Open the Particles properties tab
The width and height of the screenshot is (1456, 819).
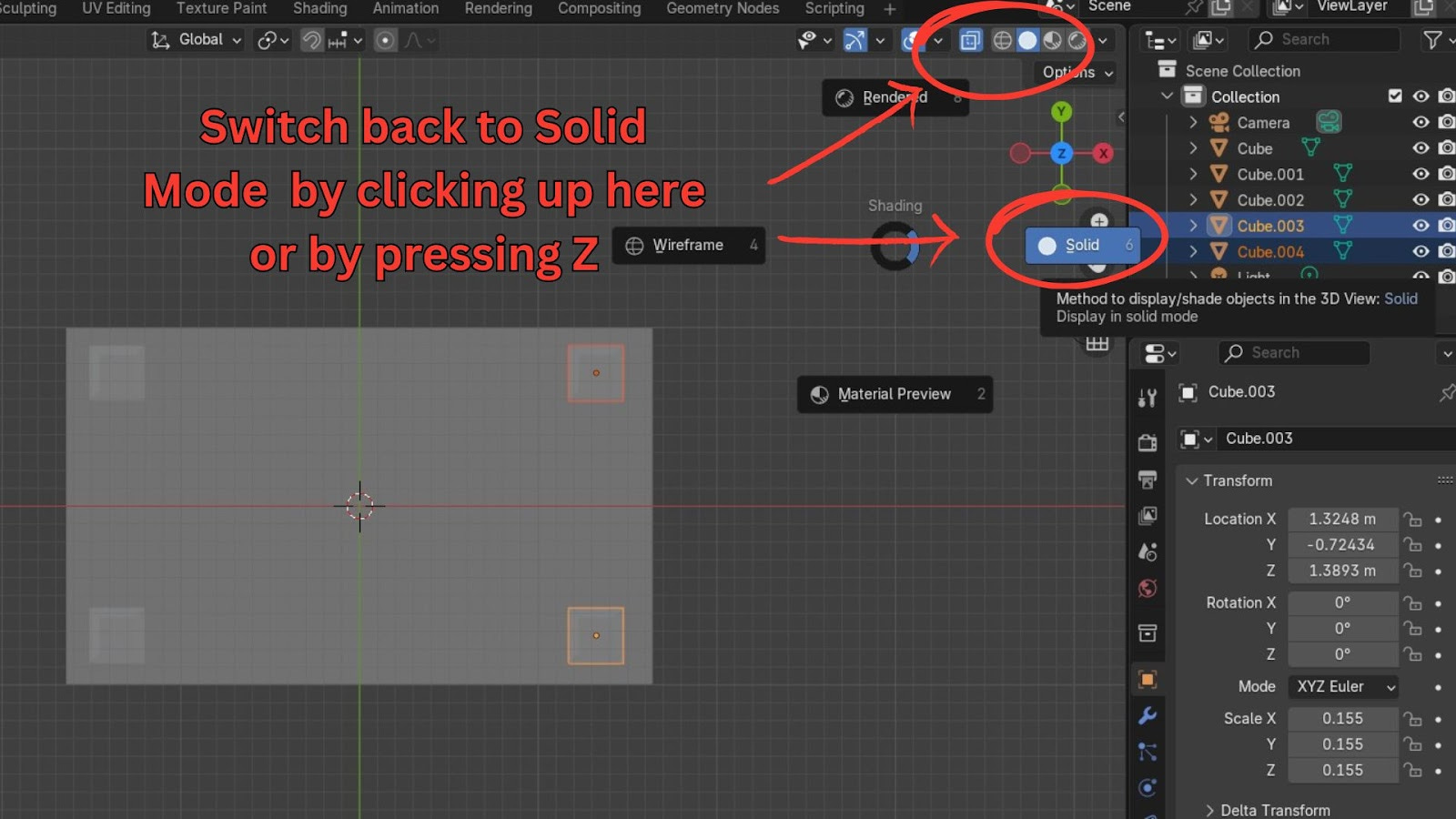click(1148, 752)
